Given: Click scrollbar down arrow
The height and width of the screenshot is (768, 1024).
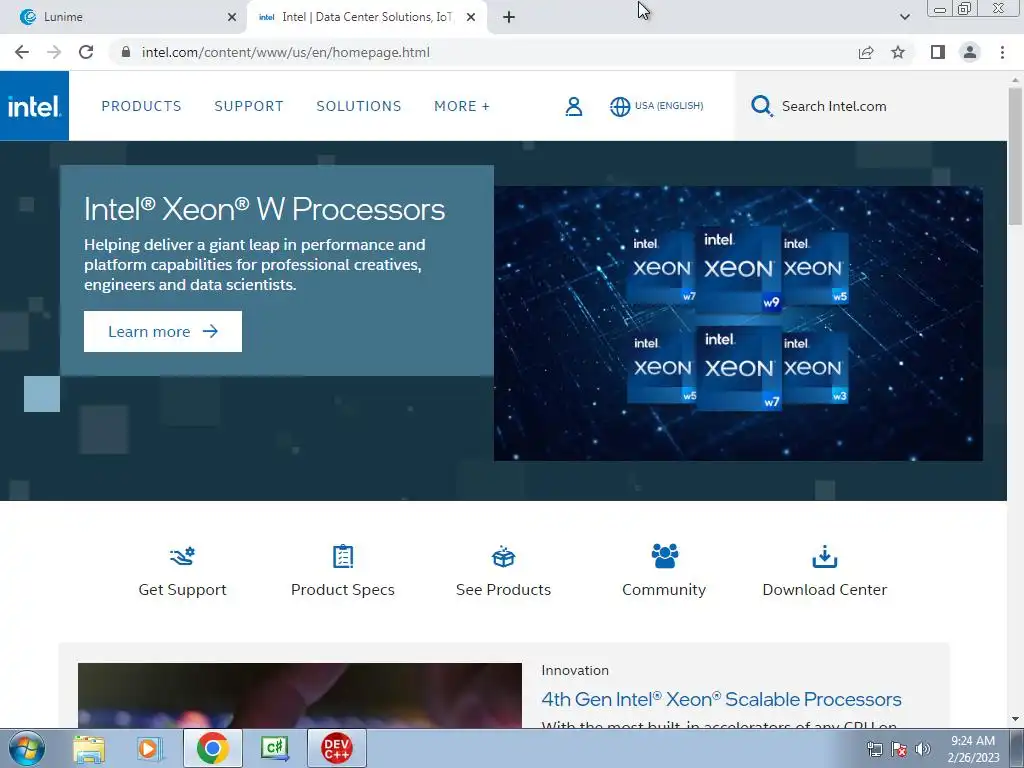Looking at the screenshot, I should click(1015, 719).
